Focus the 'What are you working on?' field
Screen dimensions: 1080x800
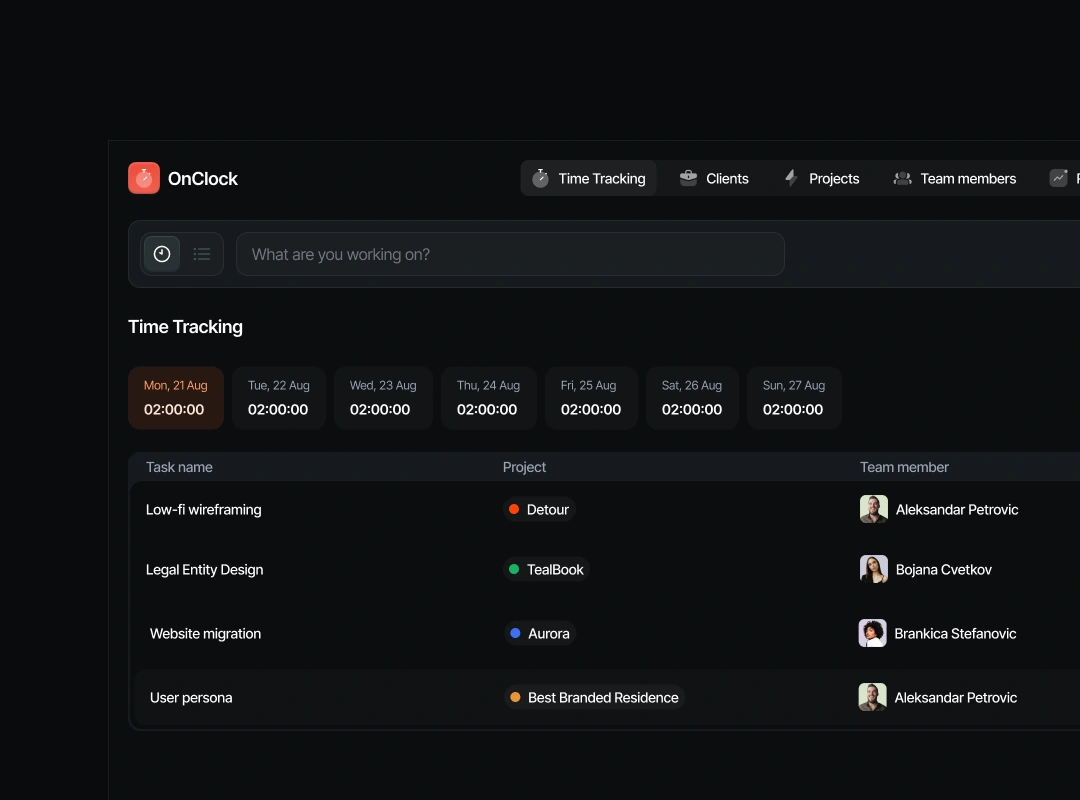point(510,254)
